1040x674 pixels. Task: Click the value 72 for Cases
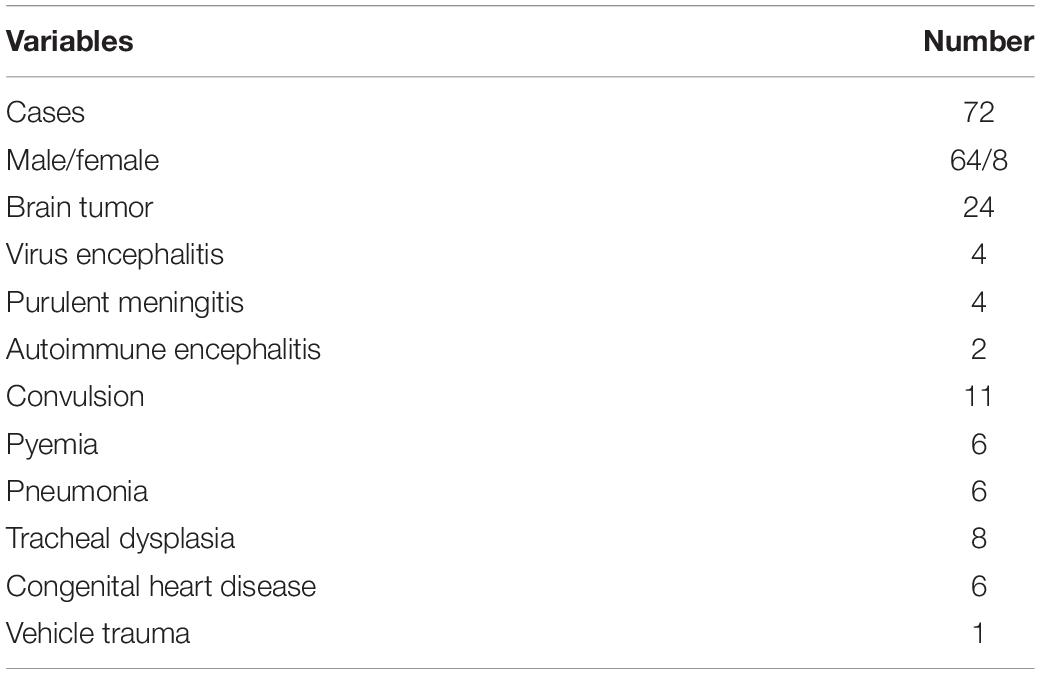(978, 112)
